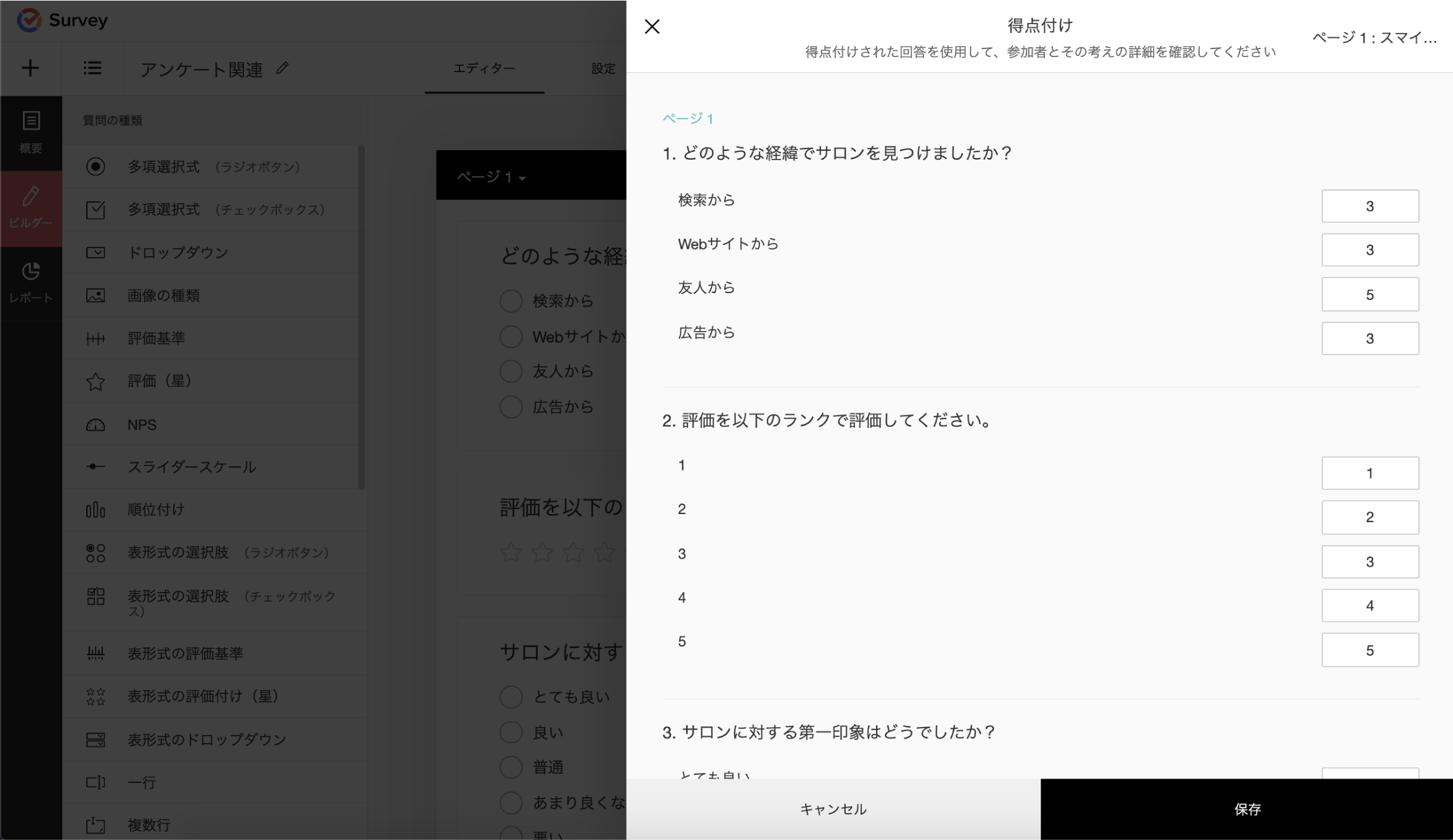Choose the 評価（星）star rating question type

[x=159, y=381]
